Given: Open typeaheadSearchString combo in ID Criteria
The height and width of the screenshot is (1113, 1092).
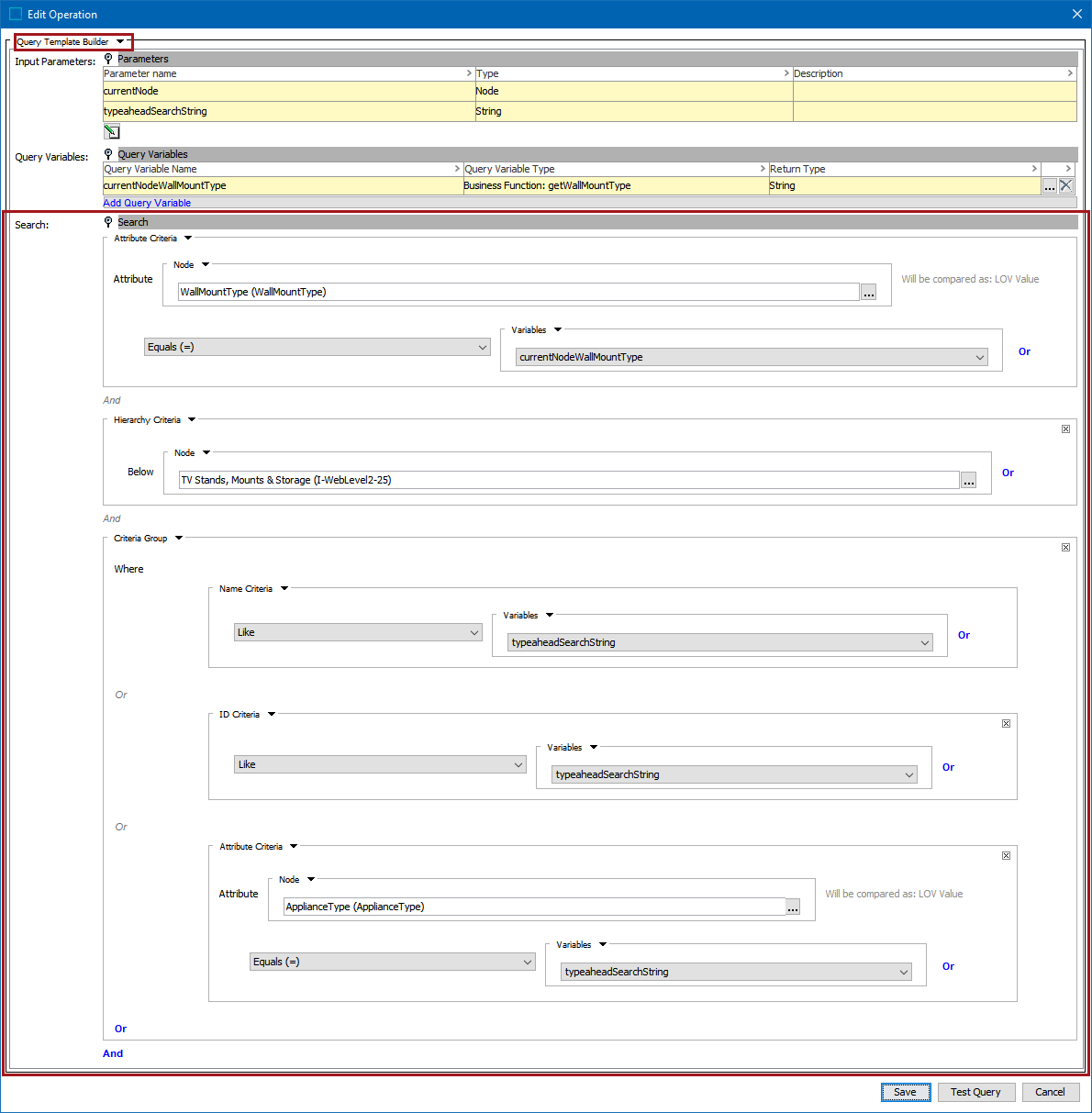Looking at the screenshot, I should click(735, 774).
